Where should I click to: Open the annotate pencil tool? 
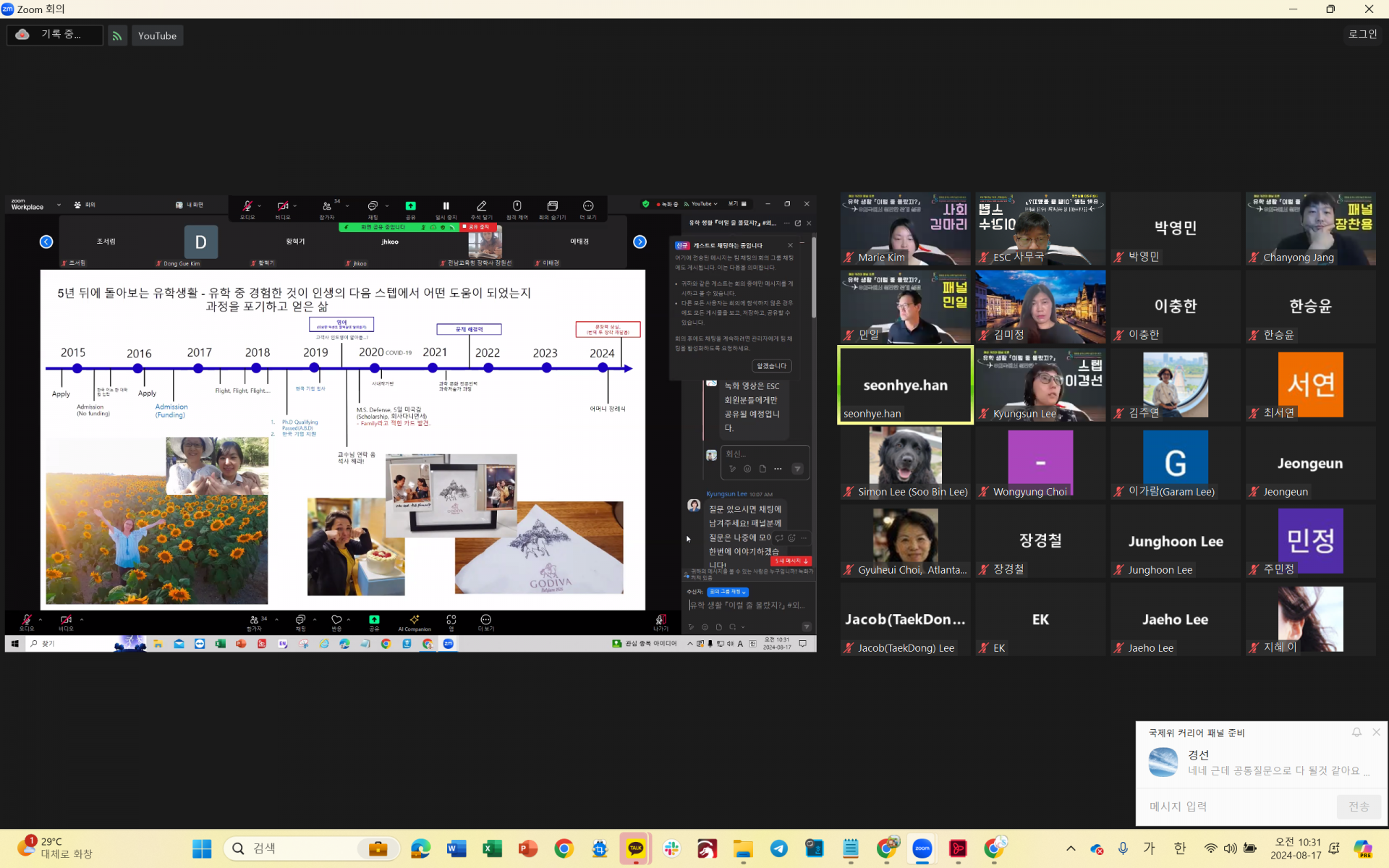click(481, 206)
